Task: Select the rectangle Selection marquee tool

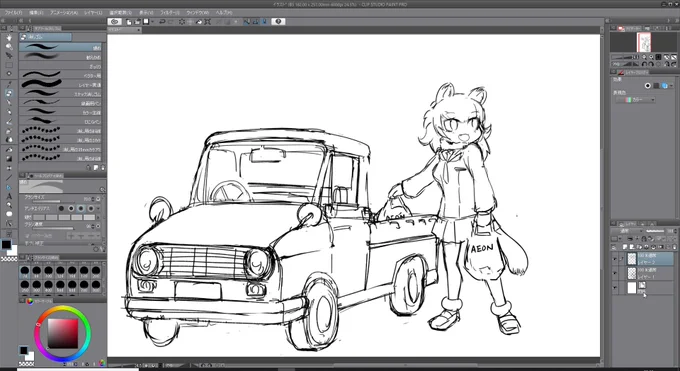Action: pos(9,65)
